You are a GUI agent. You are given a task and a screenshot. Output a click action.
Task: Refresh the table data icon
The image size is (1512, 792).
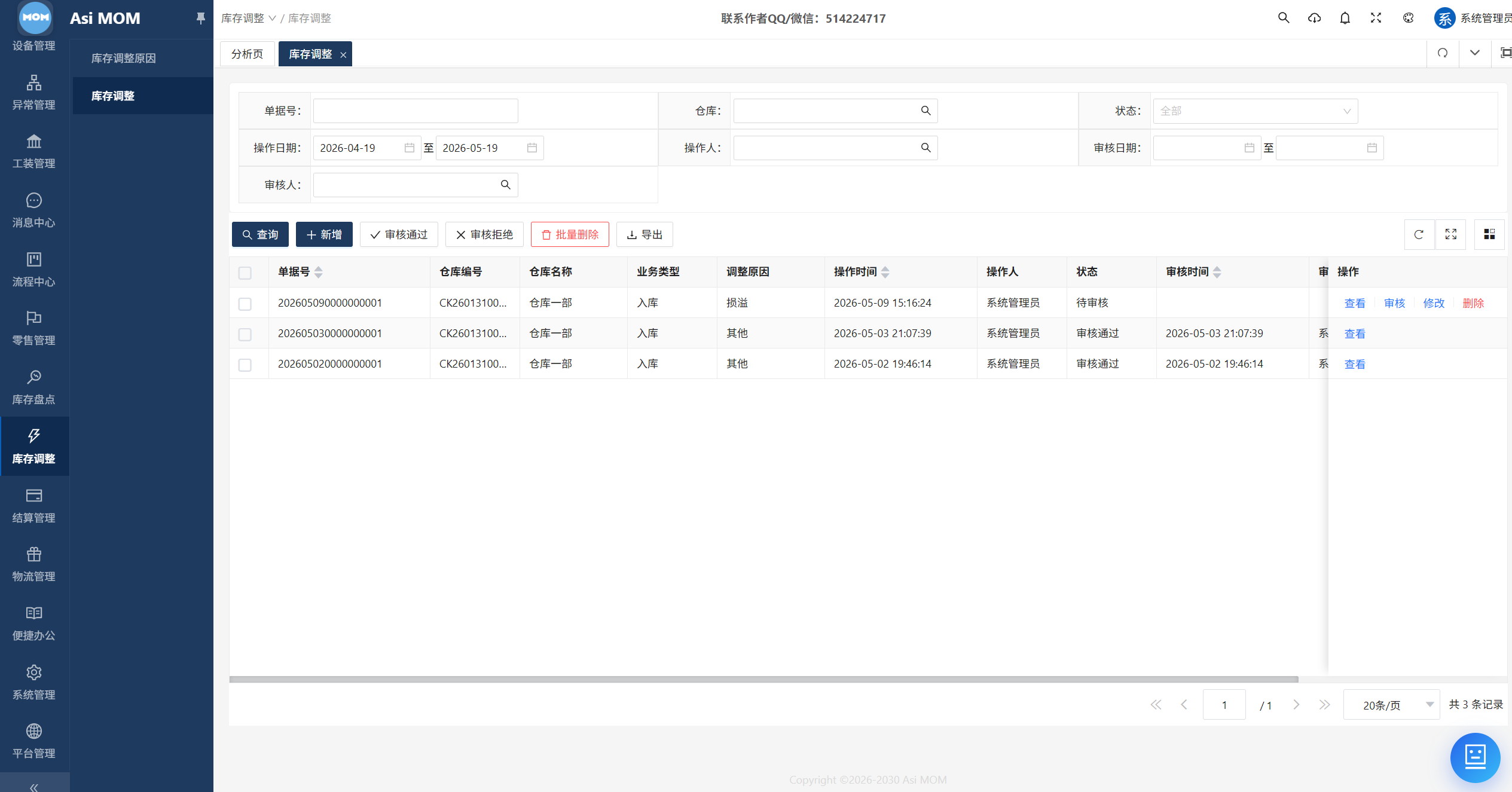click(x=1419, y=234)
